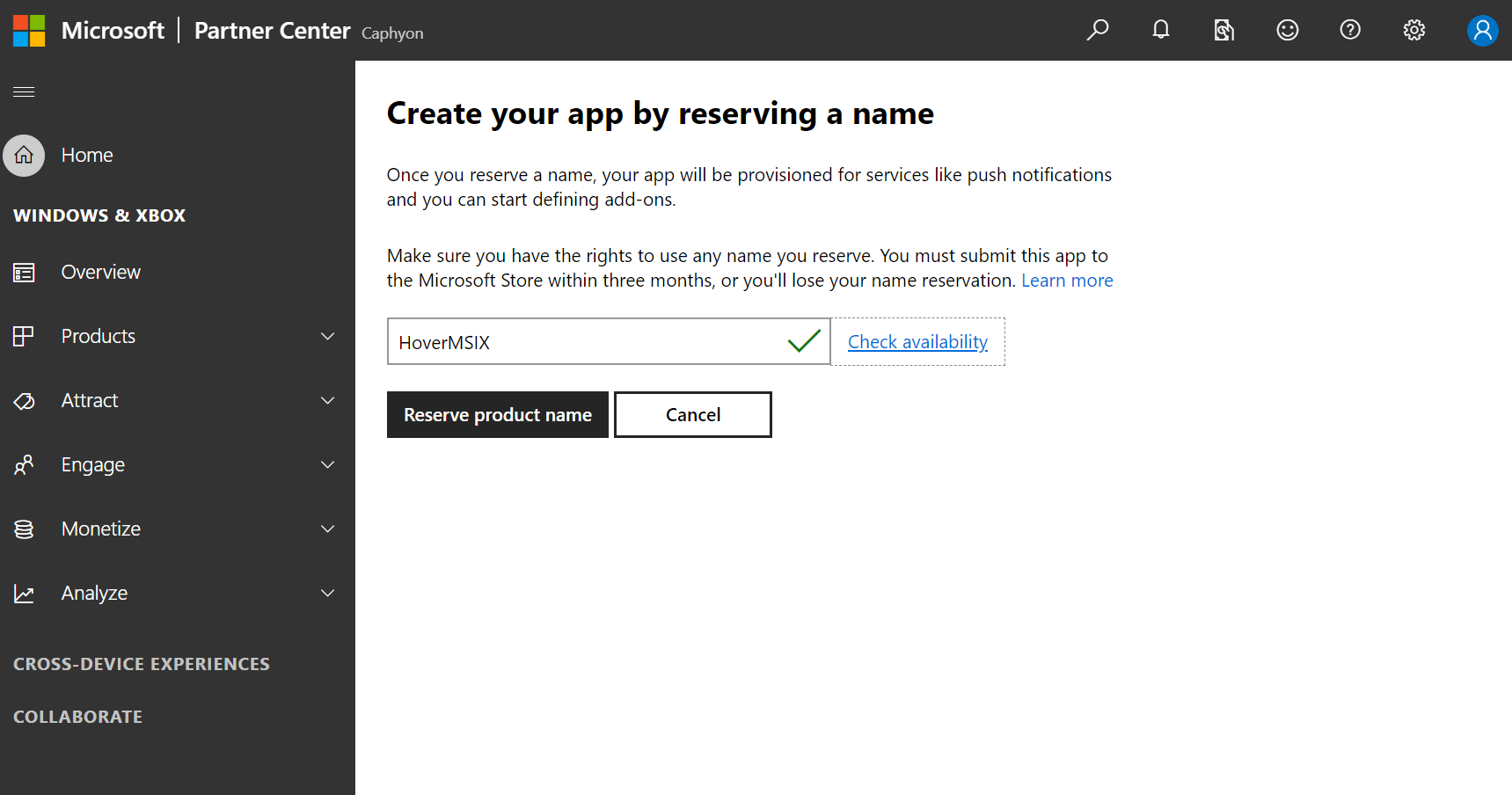Expand the Monetize chevron
This screenshot has width=1512, height=795.
328,529
